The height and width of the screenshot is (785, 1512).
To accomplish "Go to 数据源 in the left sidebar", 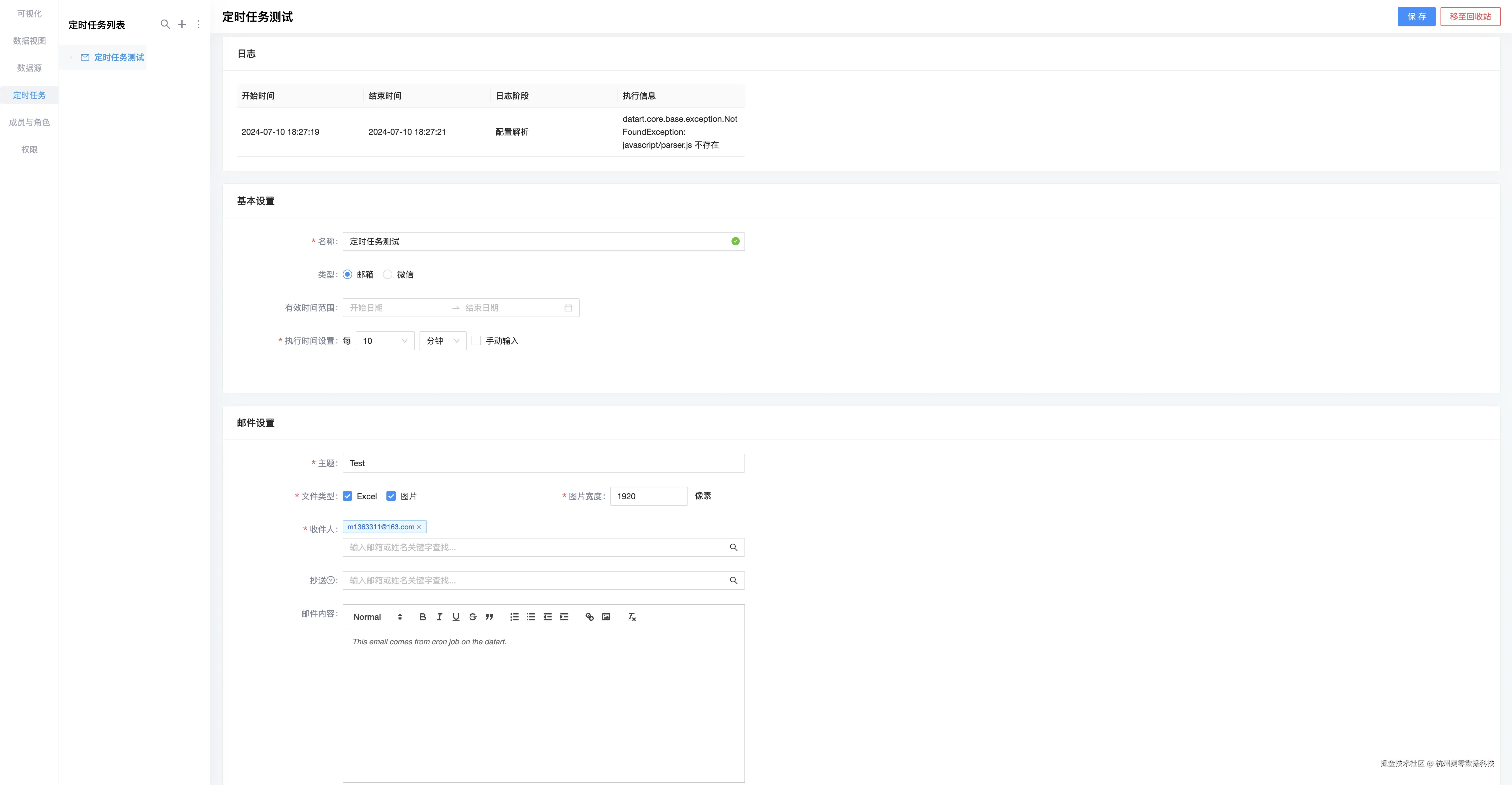I will coord(29,68).
